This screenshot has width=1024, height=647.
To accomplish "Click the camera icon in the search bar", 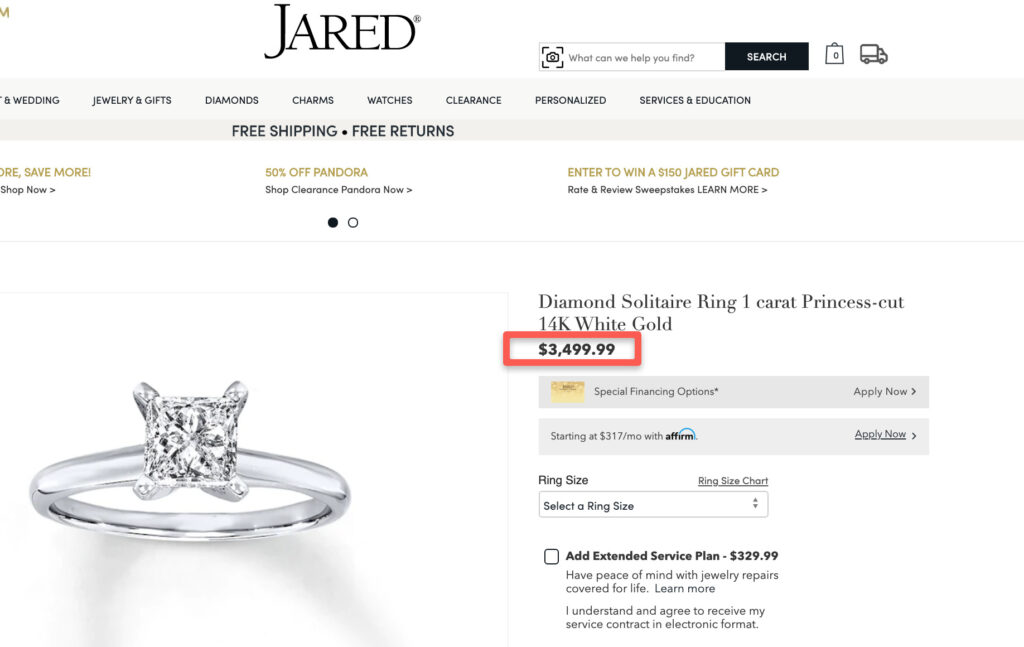I will pos(552,57).
